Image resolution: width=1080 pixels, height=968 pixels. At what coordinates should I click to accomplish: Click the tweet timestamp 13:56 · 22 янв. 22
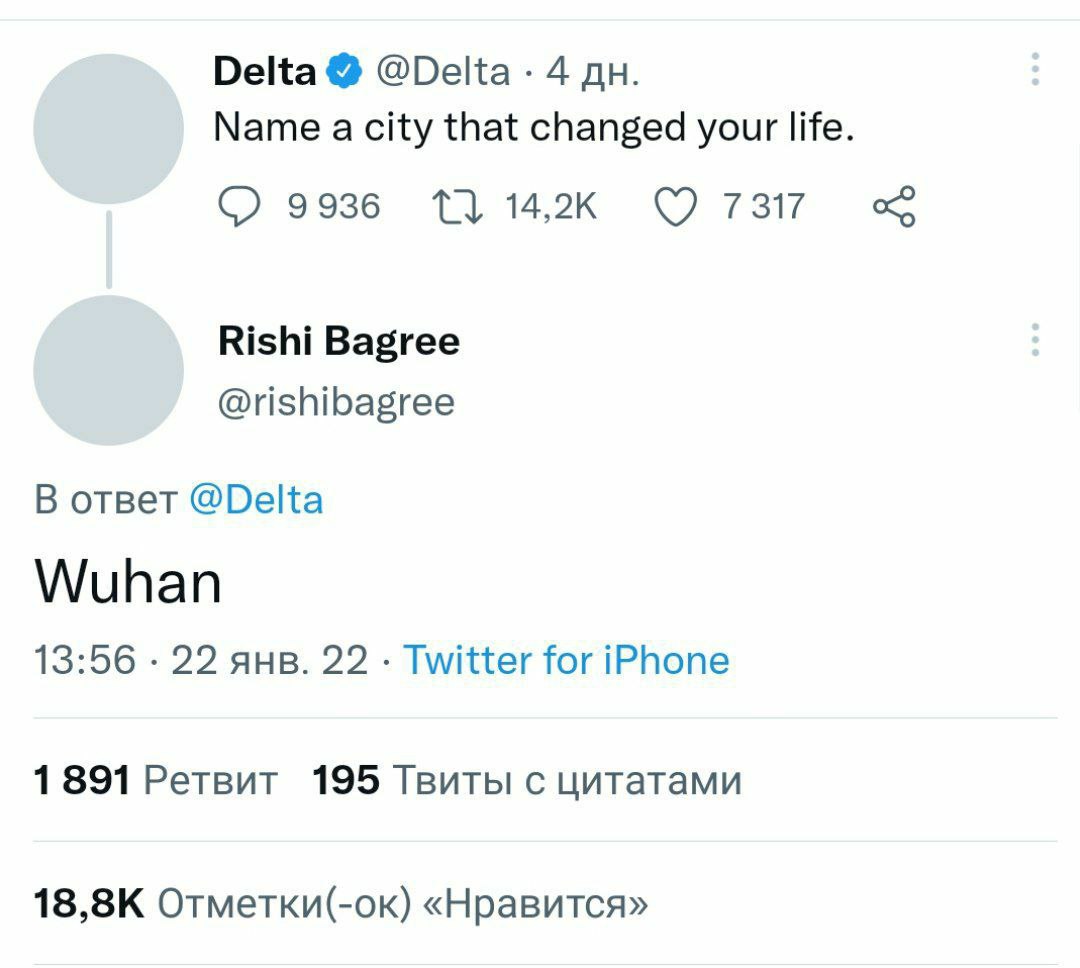[200, 660]
